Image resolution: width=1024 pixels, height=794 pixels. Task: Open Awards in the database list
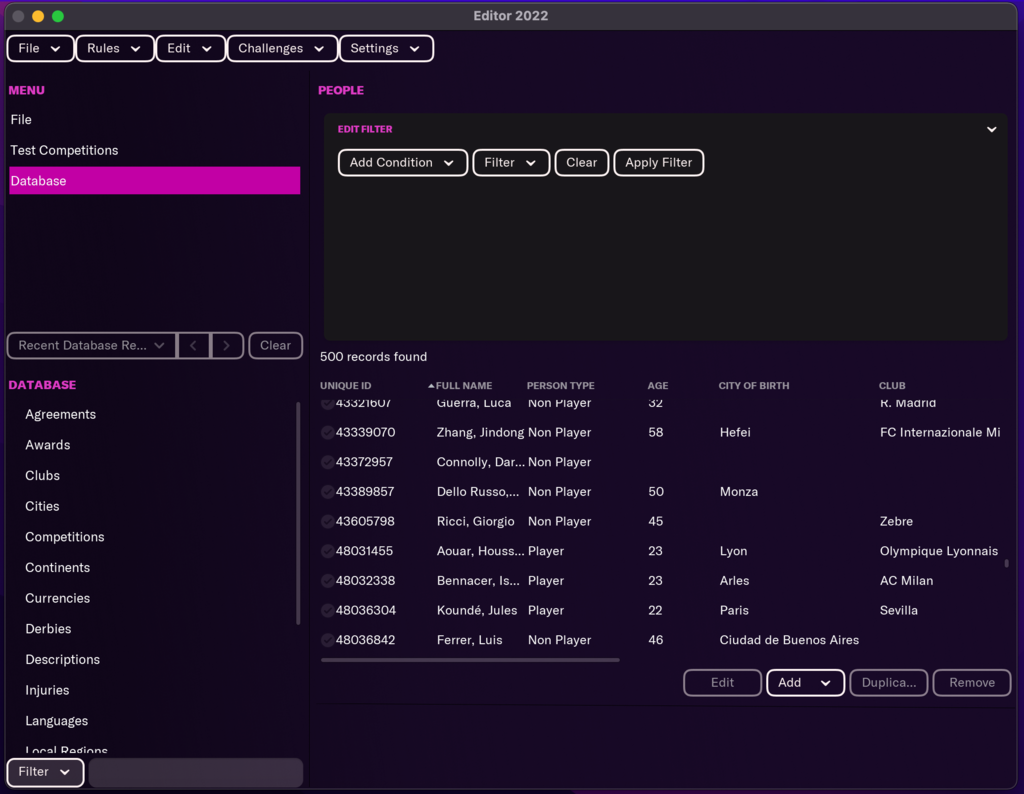[48, 445]
